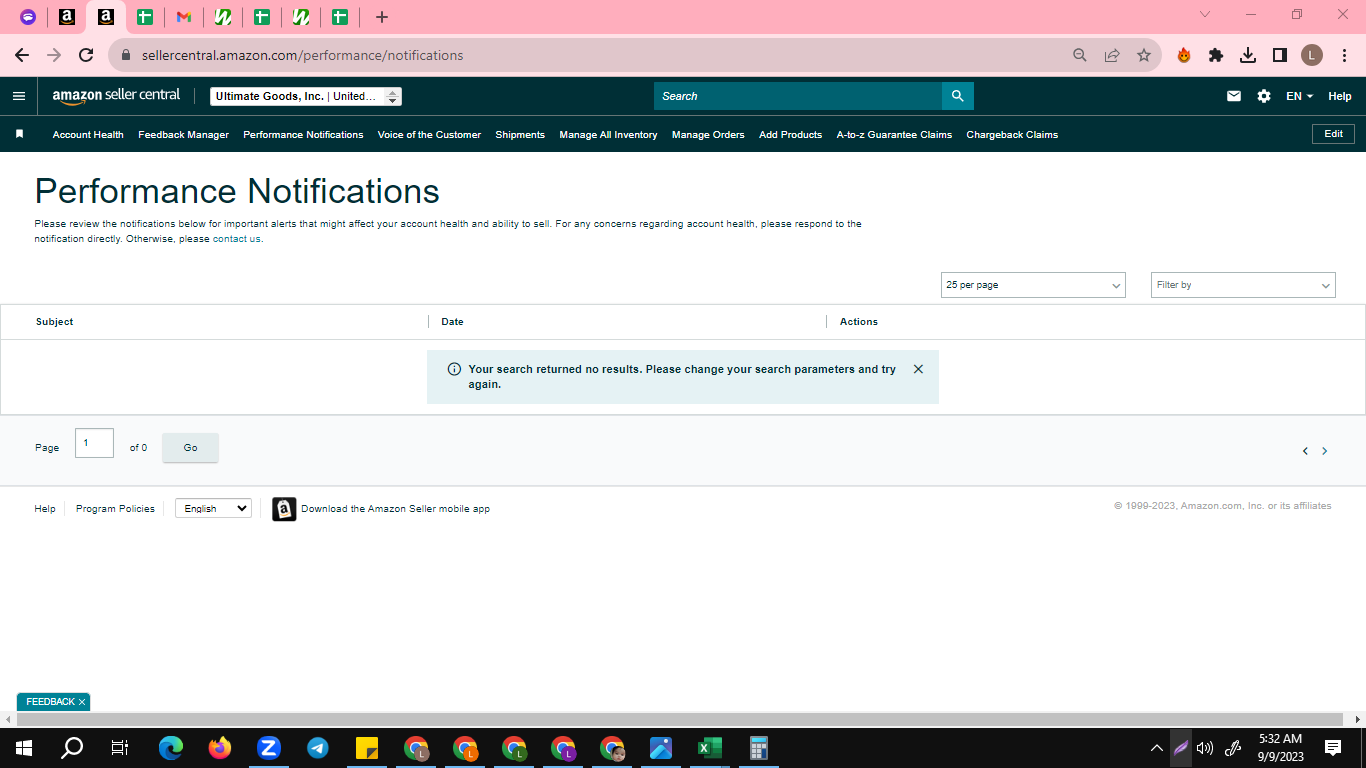
Task: Zoom magnifier icon in address bar
Action: (x=1080, y=55)
